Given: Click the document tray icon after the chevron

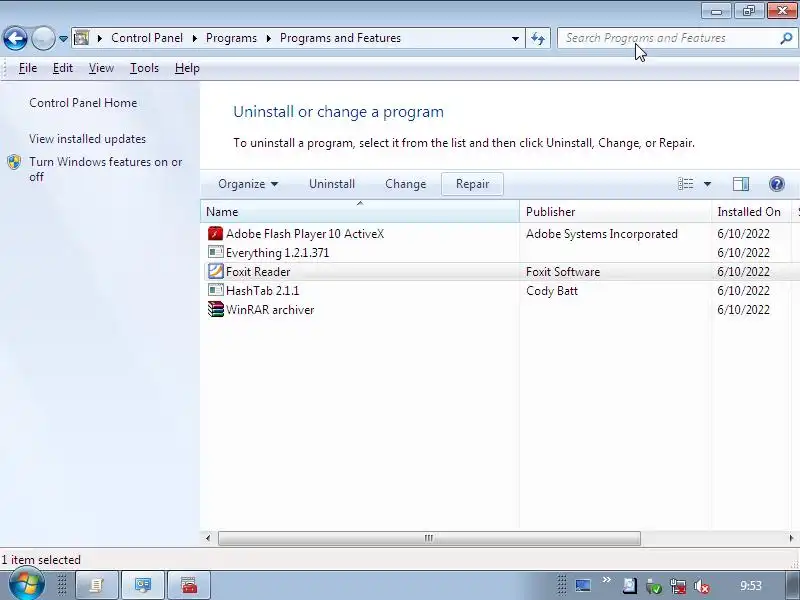Looking at the screenshot, I should (x=630, y=586).
